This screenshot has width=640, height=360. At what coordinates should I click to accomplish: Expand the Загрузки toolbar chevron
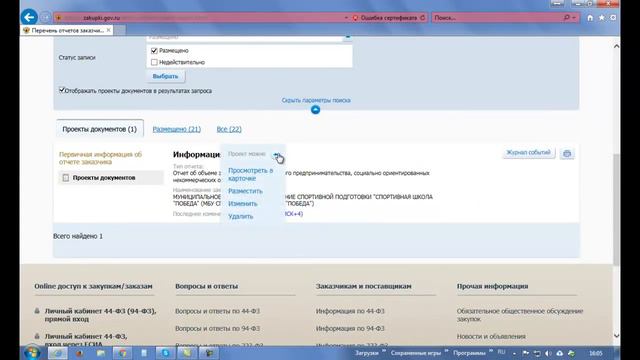pos(384,351)
